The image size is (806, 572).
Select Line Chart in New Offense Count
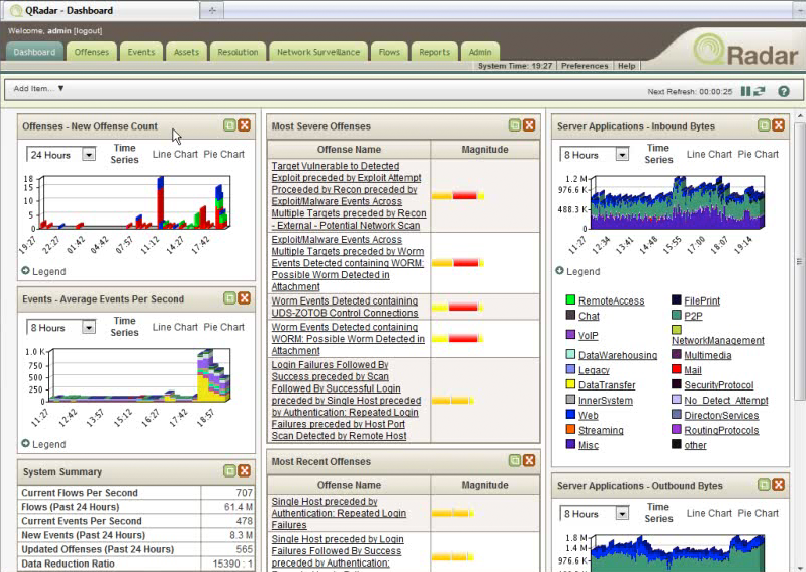pyautogui.click(x=175, y=154)
